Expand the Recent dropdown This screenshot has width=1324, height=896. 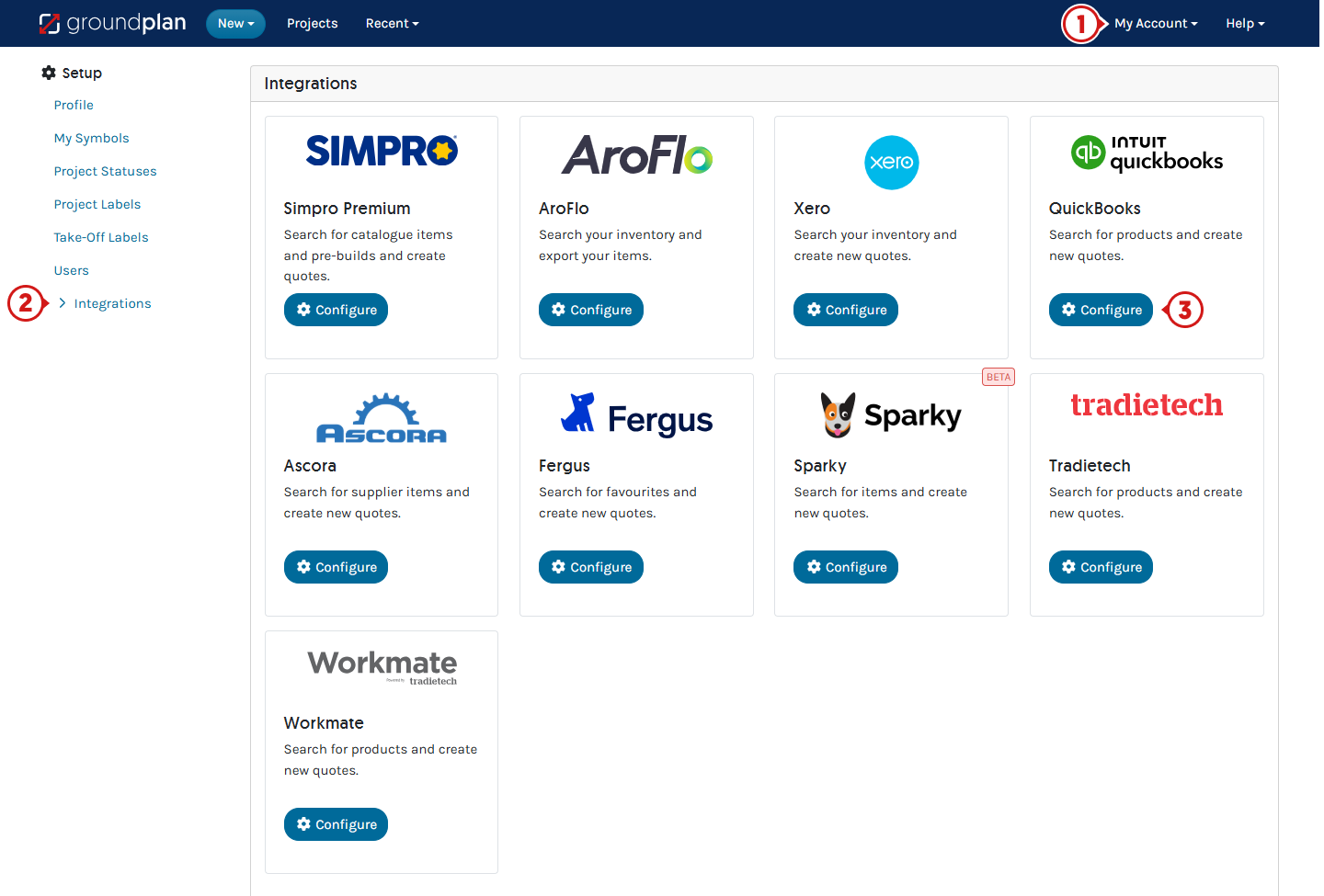click(392, 24)
